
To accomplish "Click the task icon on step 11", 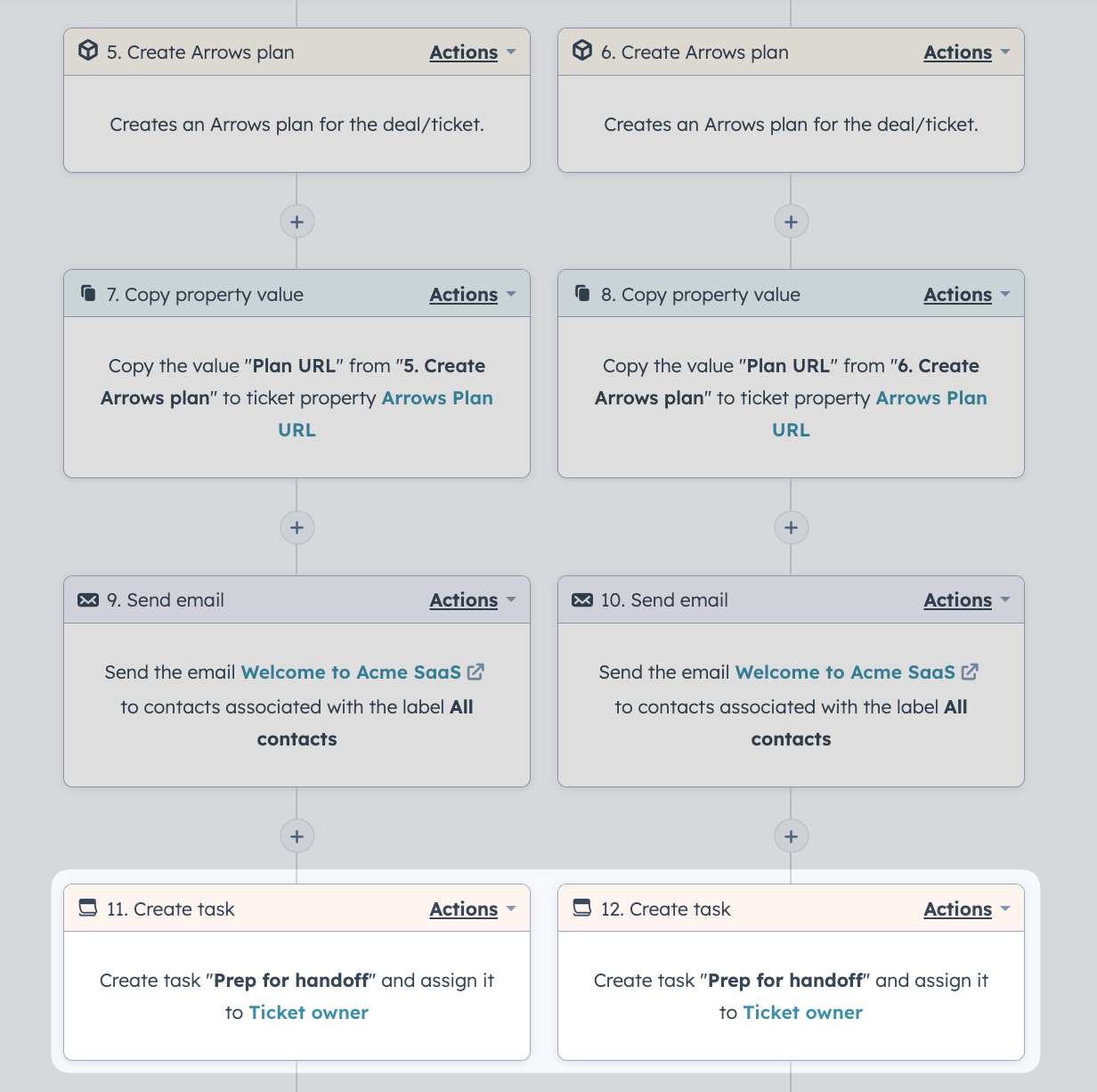I will [x=88, y=908].
